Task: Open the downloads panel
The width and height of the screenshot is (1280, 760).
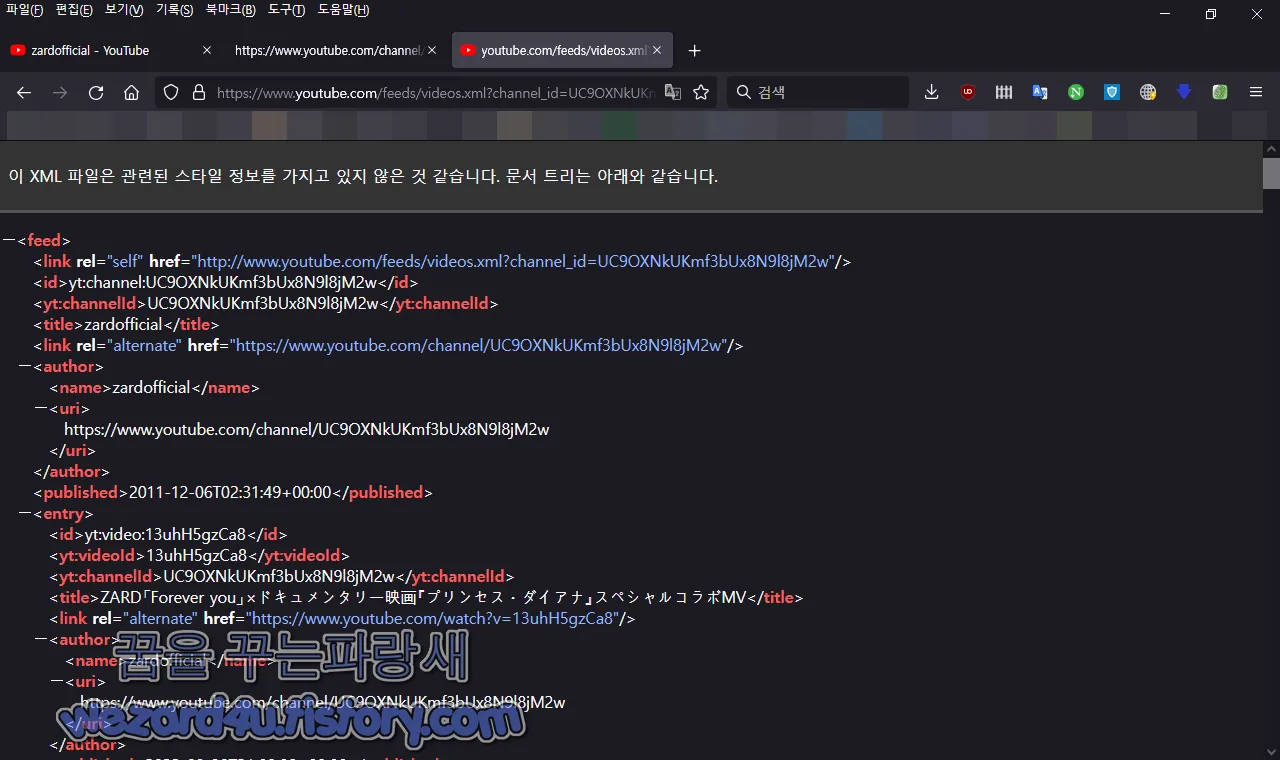Action: [x=931, y=93]
